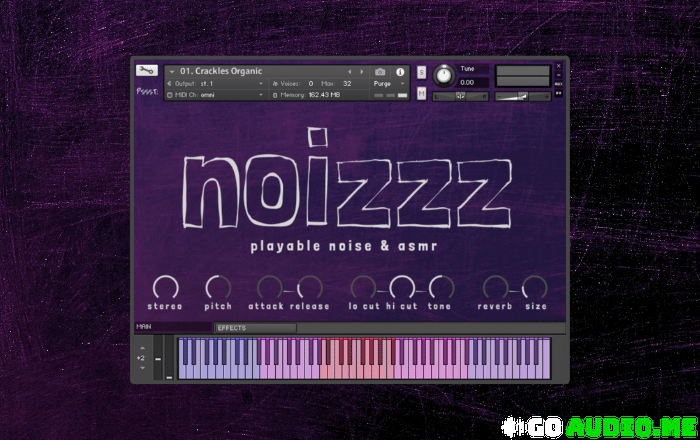The image size is (700, 440).
Task: Click the wrench edit-instrument icon
Action: click(x=146, y=71)
